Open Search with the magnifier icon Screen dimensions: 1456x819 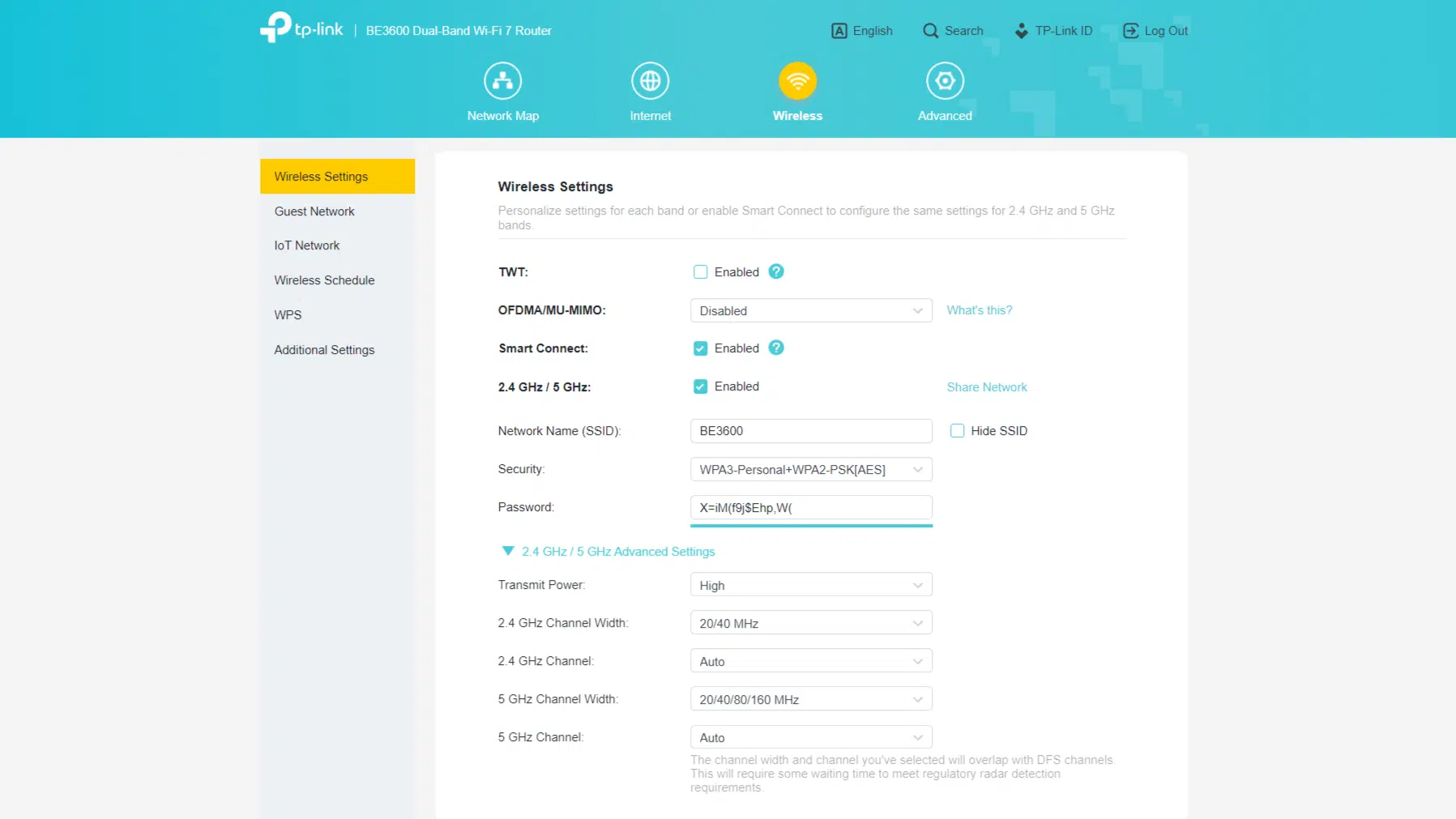(x=930, y=31)
